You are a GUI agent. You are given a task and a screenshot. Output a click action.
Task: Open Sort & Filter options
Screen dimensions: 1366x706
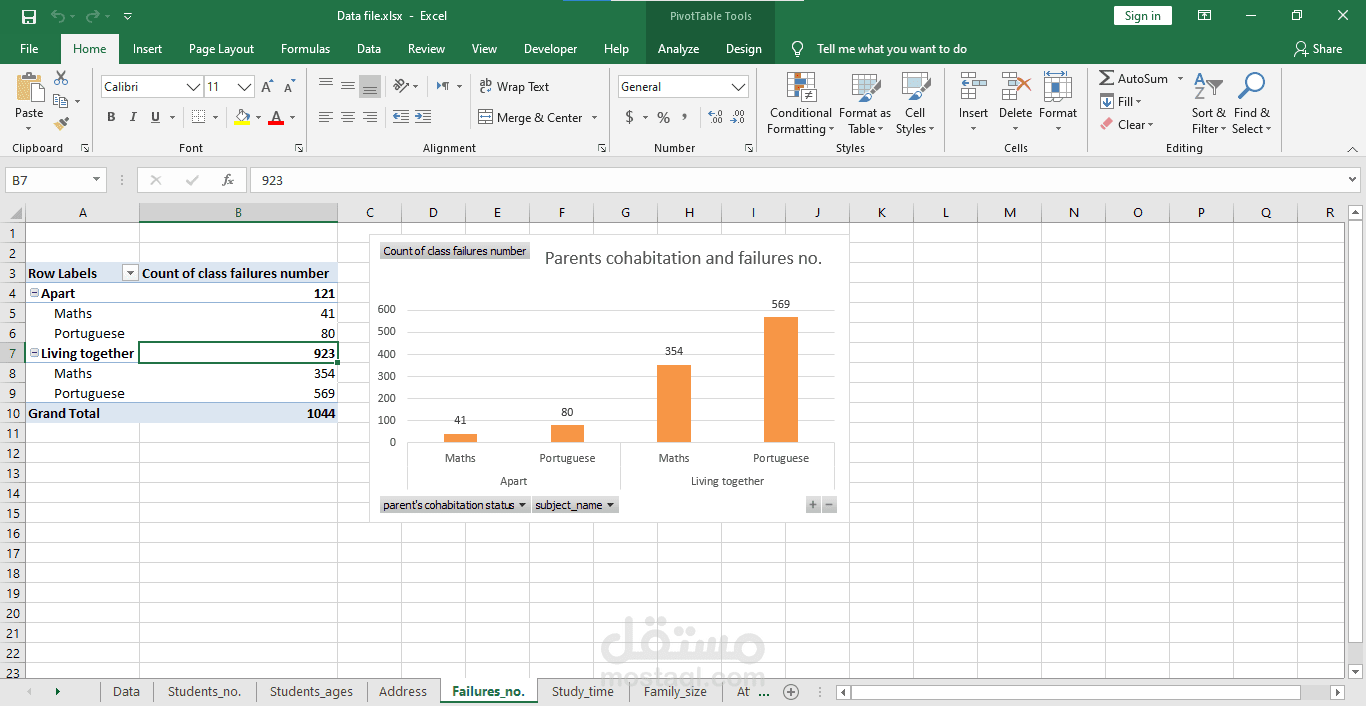pos(1208,104)
